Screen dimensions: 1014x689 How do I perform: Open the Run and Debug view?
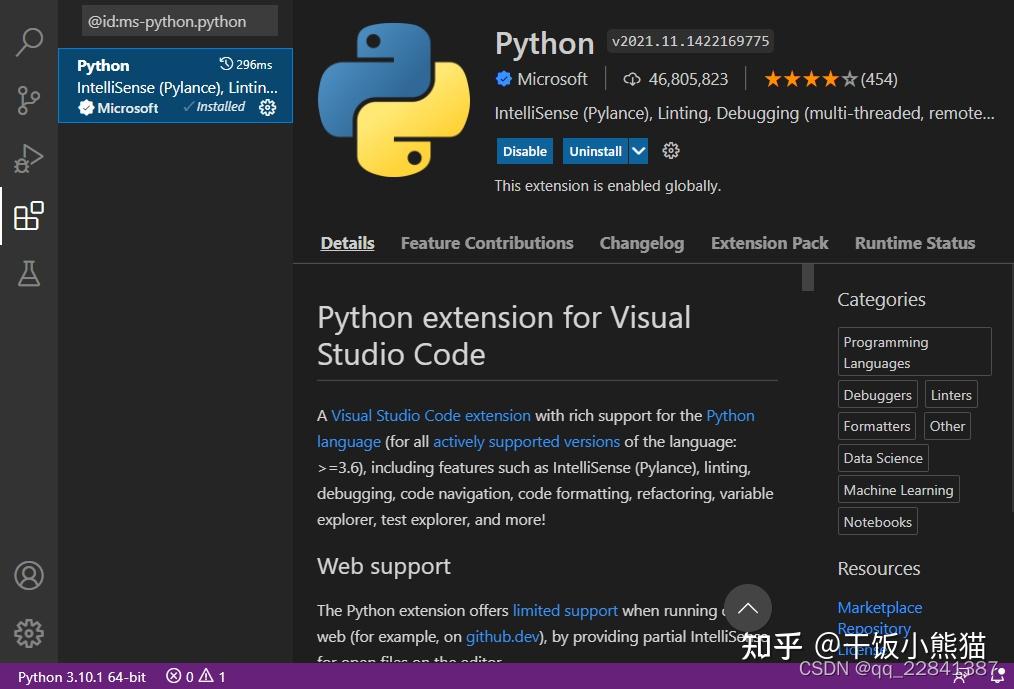29,157
